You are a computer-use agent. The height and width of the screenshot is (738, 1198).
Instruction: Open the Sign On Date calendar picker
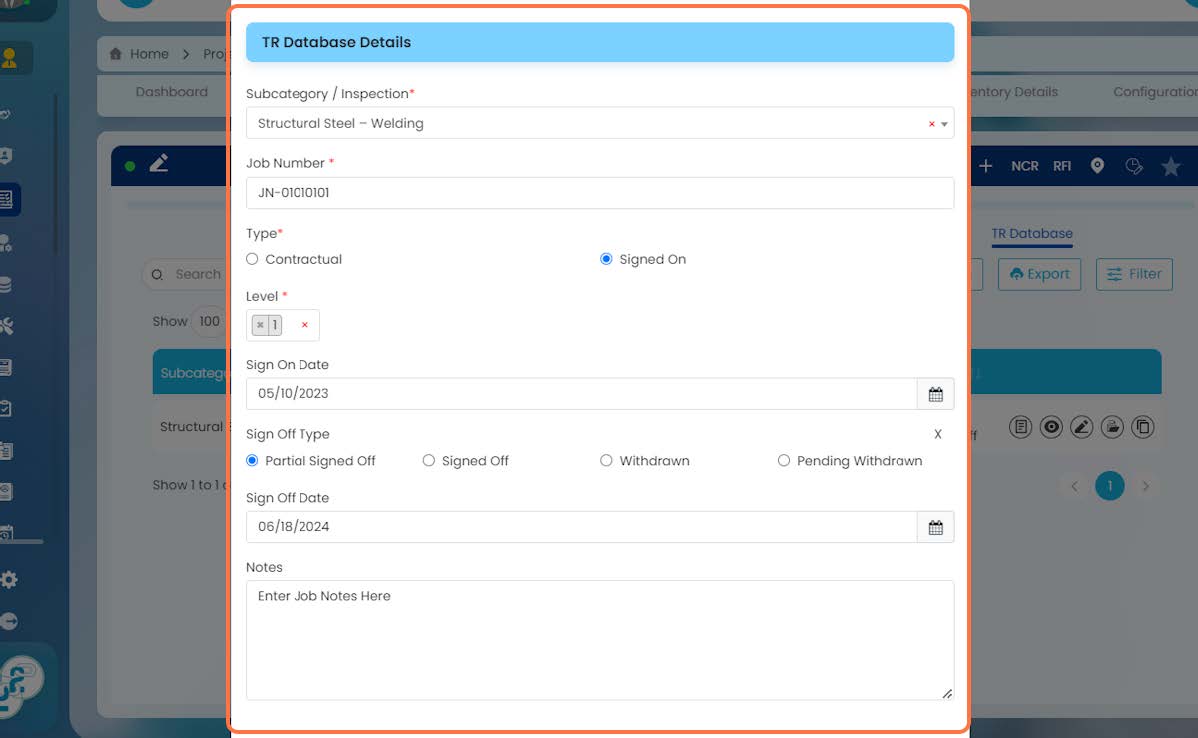[x=935, y=394]
